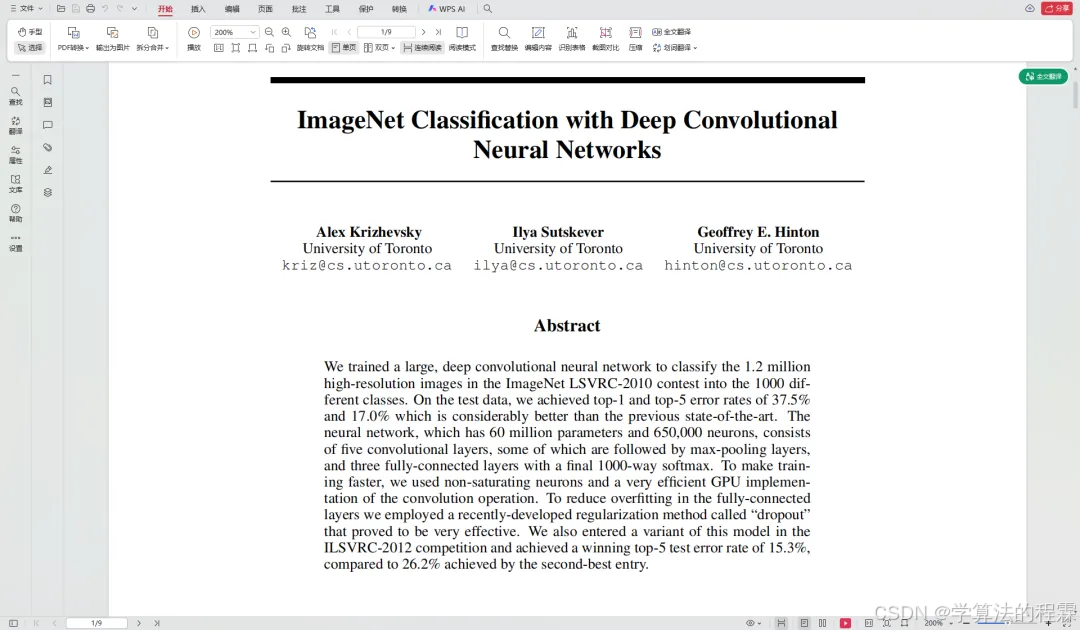This screenshot has width=1080, height=630.
Task: Open the thumbnail panel icon
Action: pyautogui.click(x=48, y=103)
